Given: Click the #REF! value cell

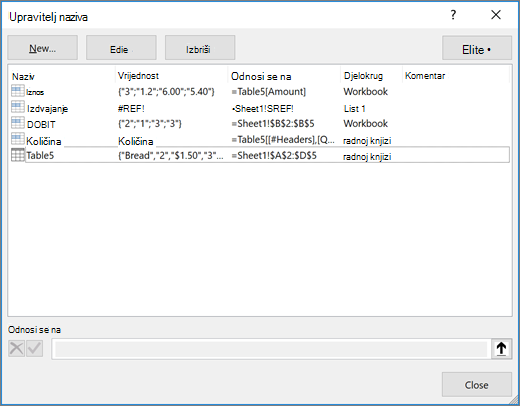Looking at the screenshot, I should click(x=131, y=109).
